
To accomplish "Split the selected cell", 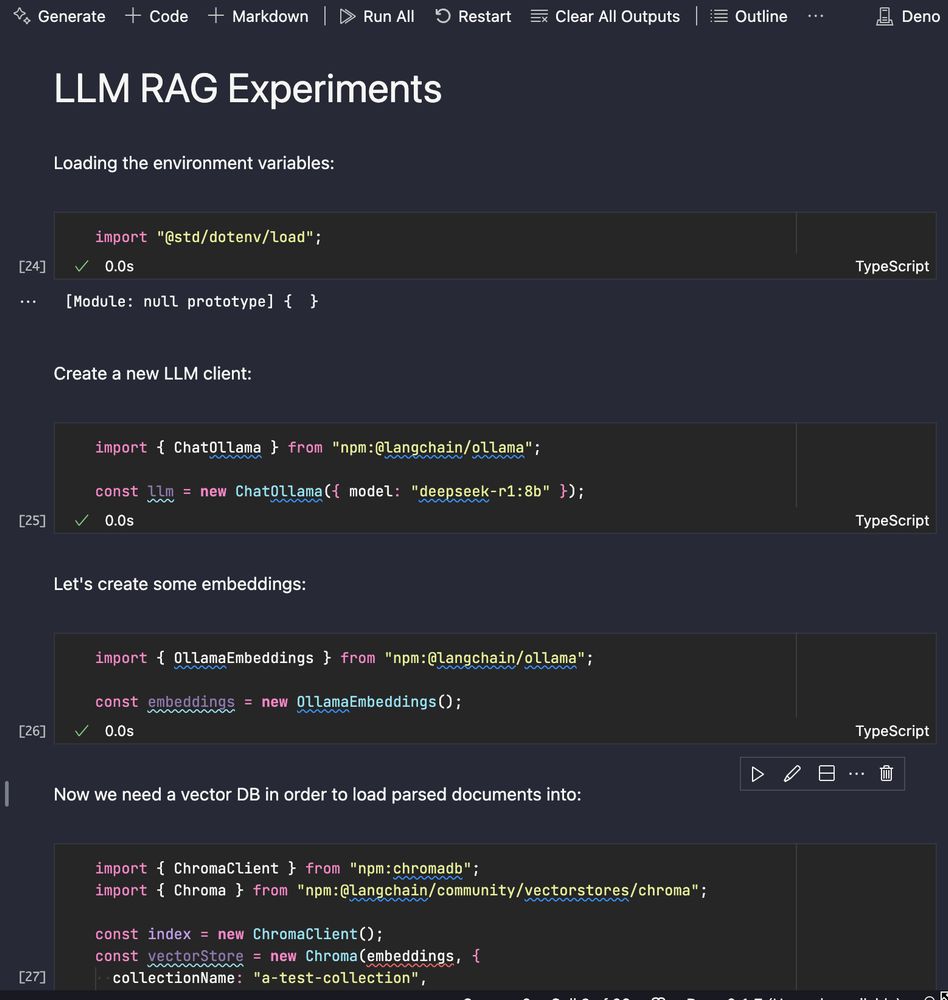I will click(826, 774).
